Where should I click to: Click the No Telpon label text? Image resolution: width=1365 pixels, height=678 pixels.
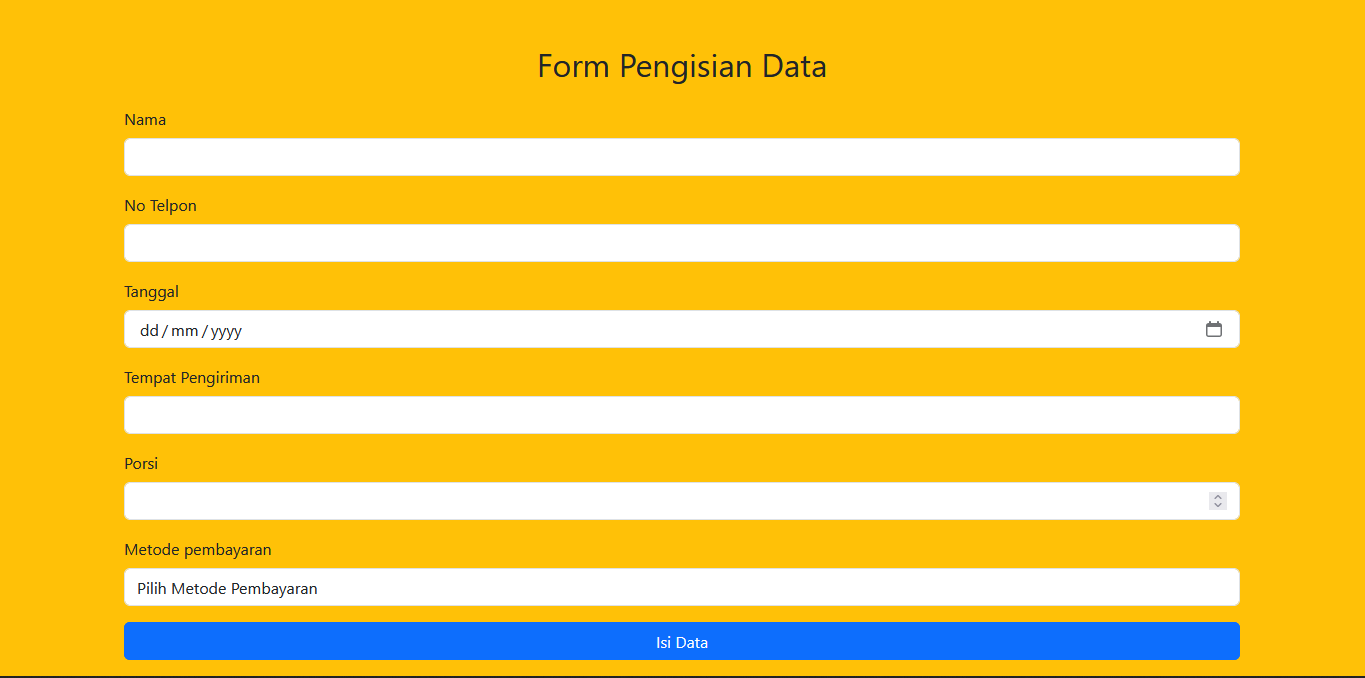click(x=160, y=206)
